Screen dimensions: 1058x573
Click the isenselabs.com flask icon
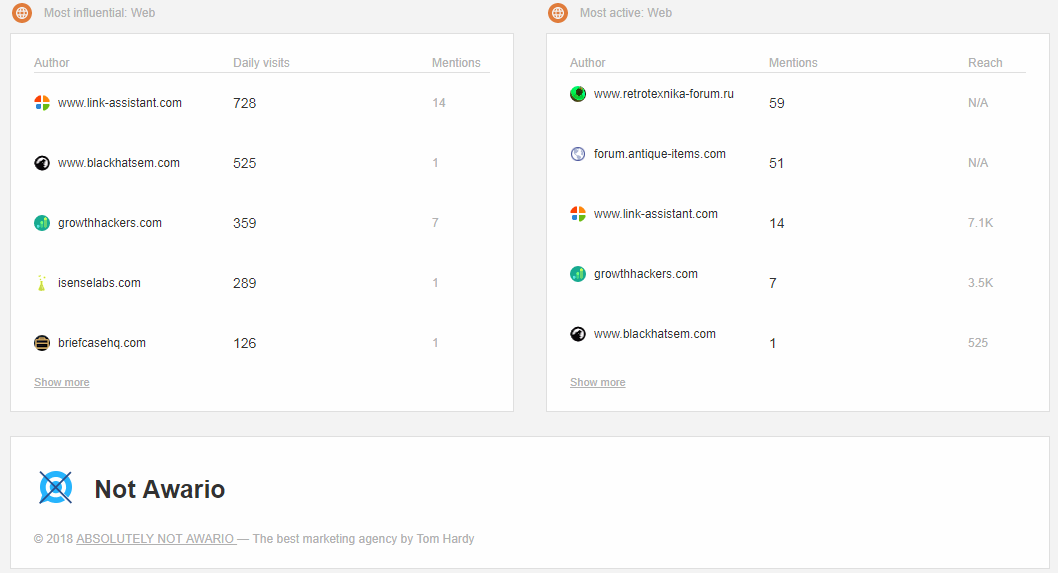pyautogui.click(x=42, y=283)
